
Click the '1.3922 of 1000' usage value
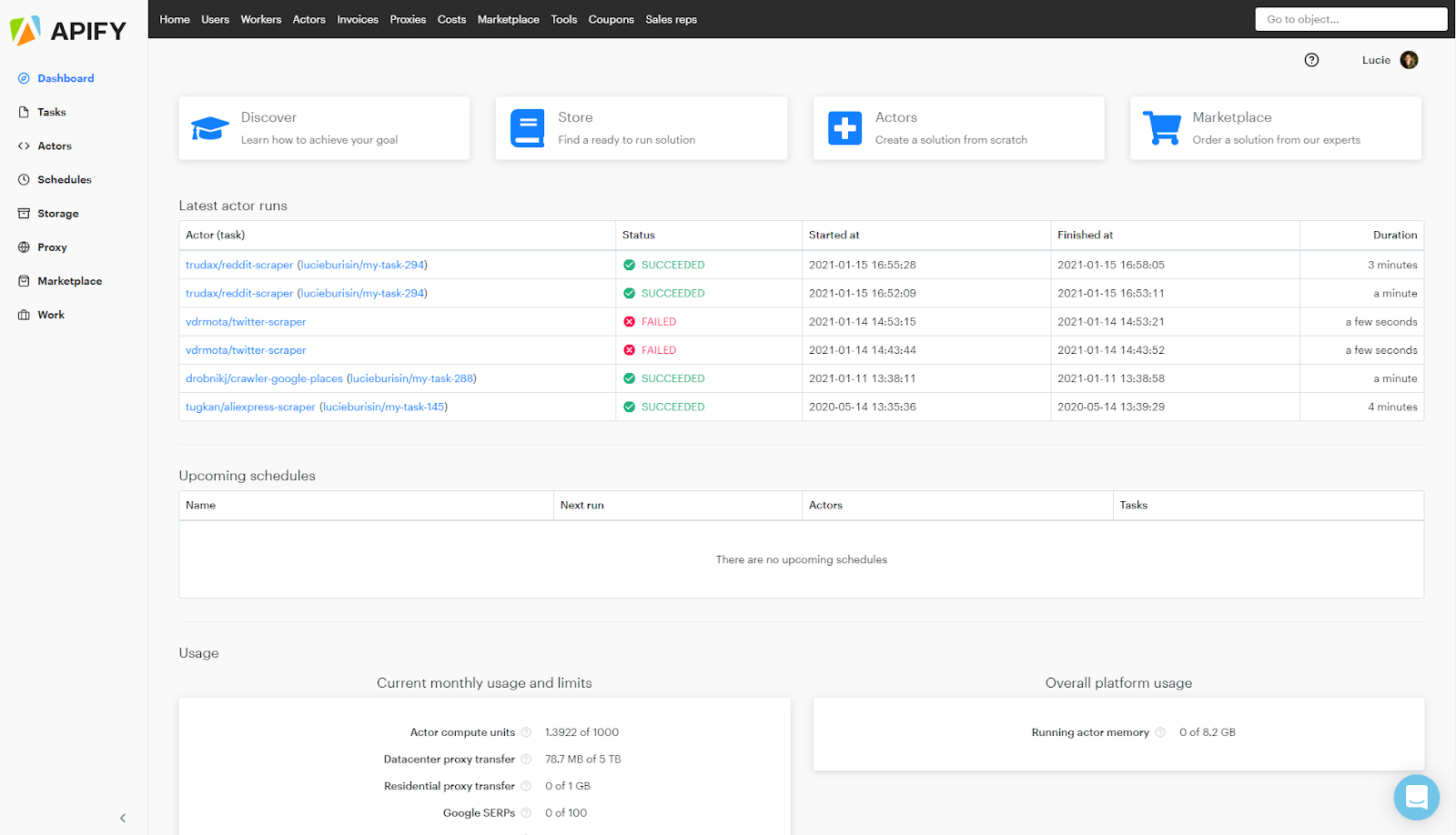coord(581,732)
